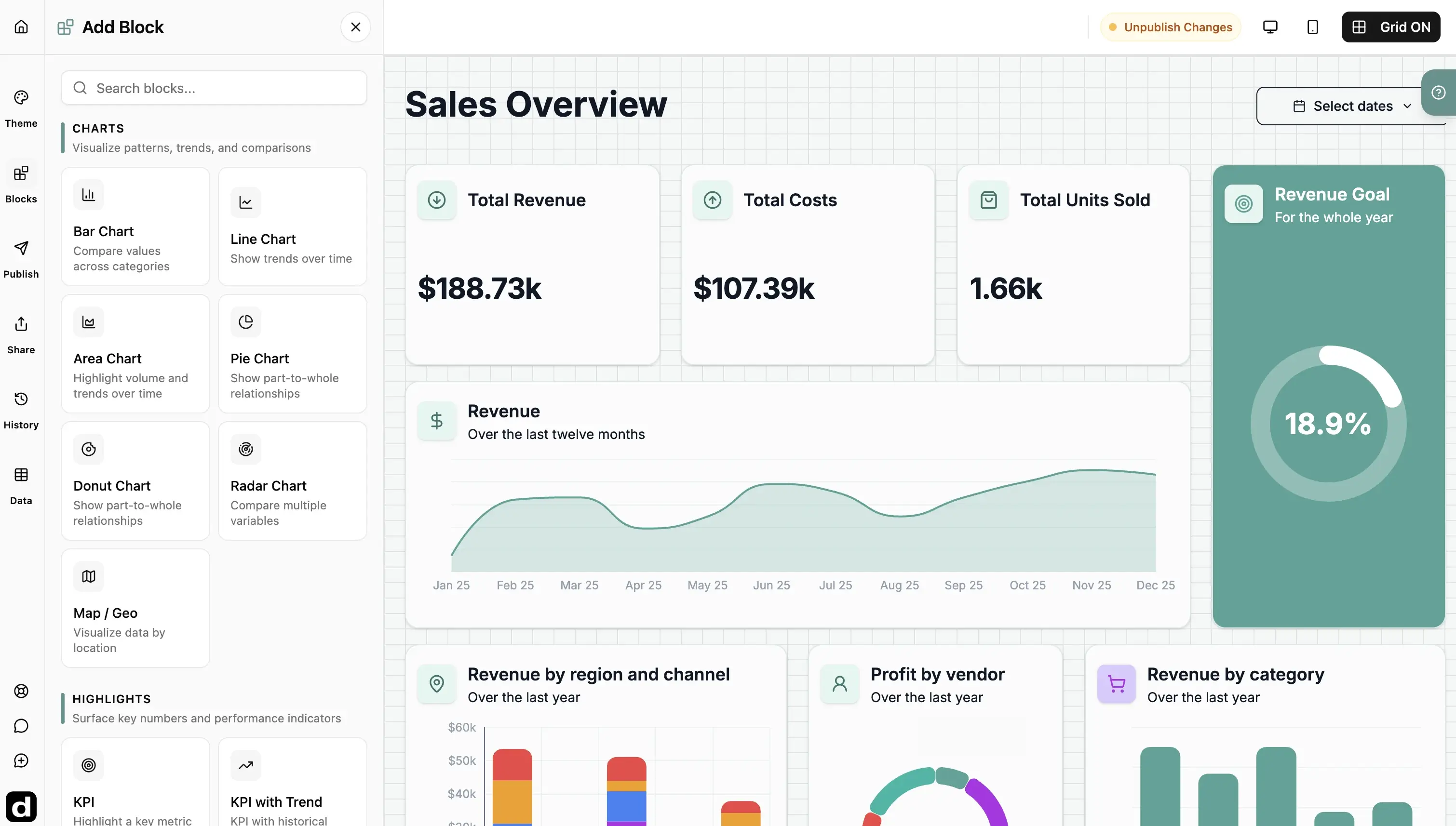Open the History panel

[21, 410]
